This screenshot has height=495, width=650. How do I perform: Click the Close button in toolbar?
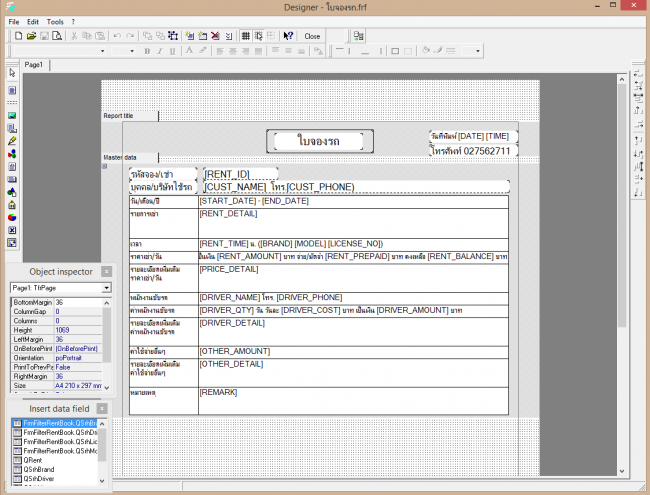[312, 35]
